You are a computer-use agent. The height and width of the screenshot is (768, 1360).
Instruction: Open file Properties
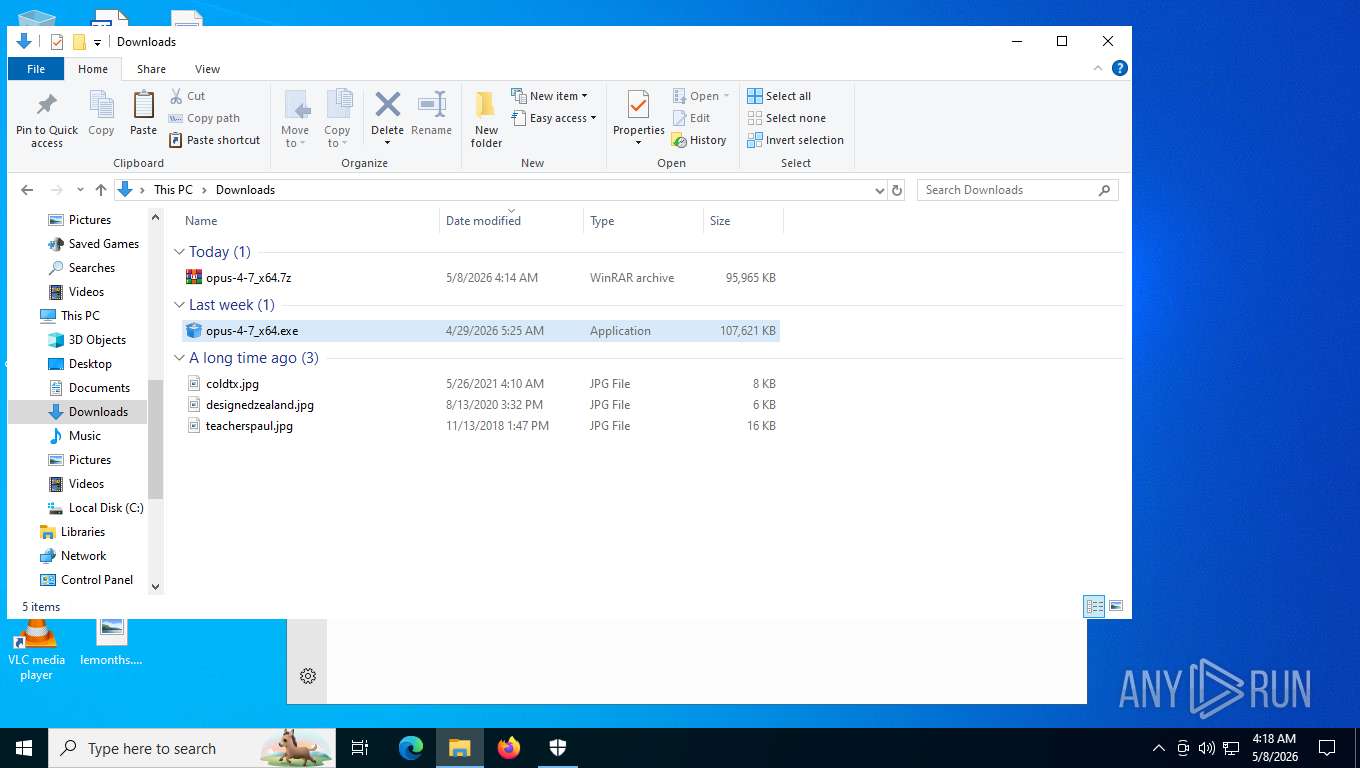tap(638, 120)
